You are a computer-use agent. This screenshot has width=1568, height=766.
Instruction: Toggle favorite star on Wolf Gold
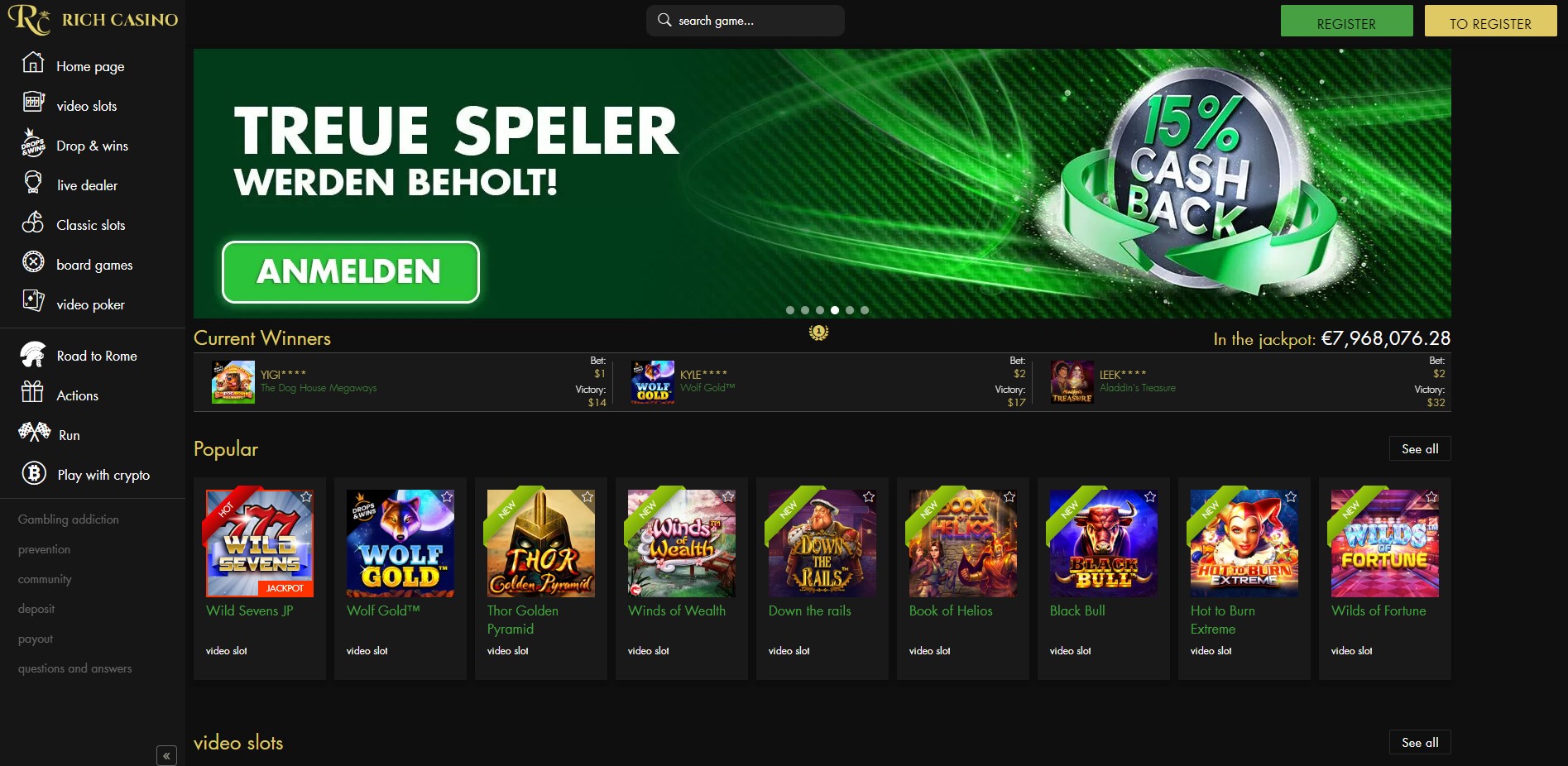pyautogui.click(x=447, y=497)
